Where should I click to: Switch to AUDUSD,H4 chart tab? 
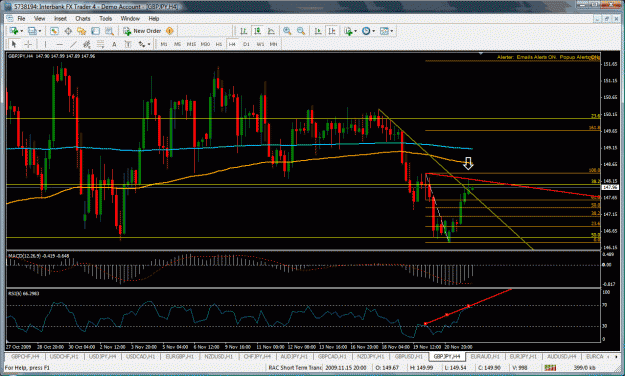(562, 356)
